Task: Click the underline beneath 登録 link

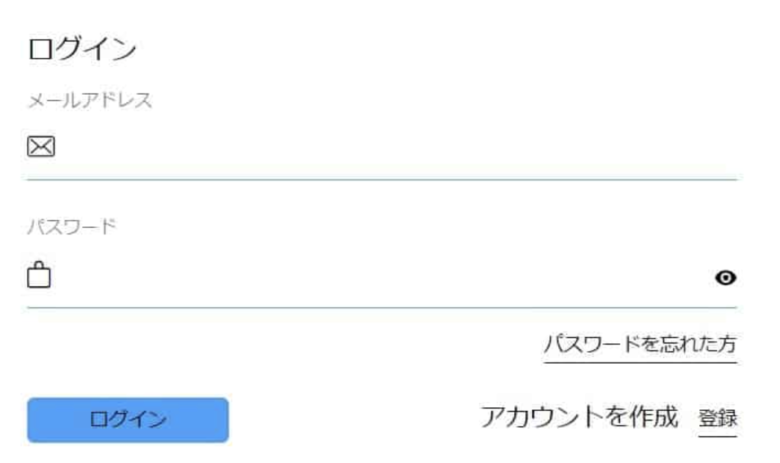Action: tap(717, 436)
